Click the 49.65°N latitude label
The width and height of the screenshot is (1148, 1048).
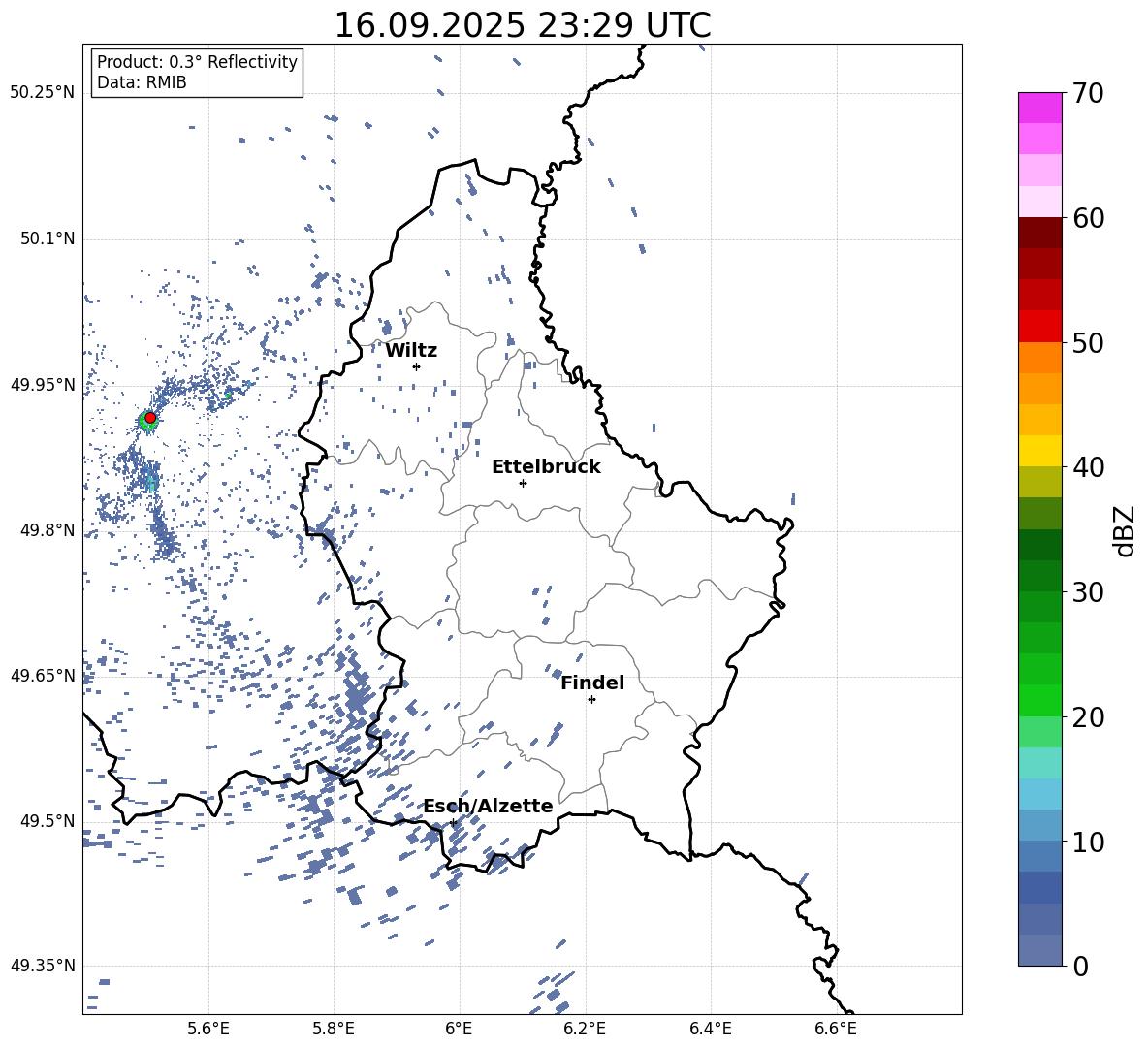(x=43, y=675)
